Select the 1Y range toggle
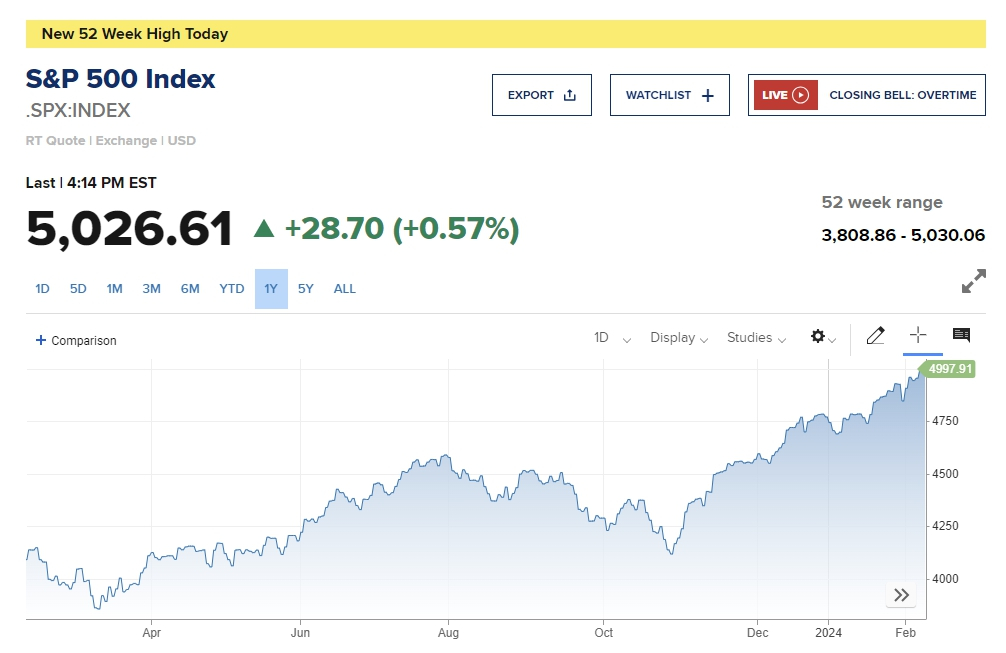The height and width of the screenshot is (653, 1006). tap(271, 289)
